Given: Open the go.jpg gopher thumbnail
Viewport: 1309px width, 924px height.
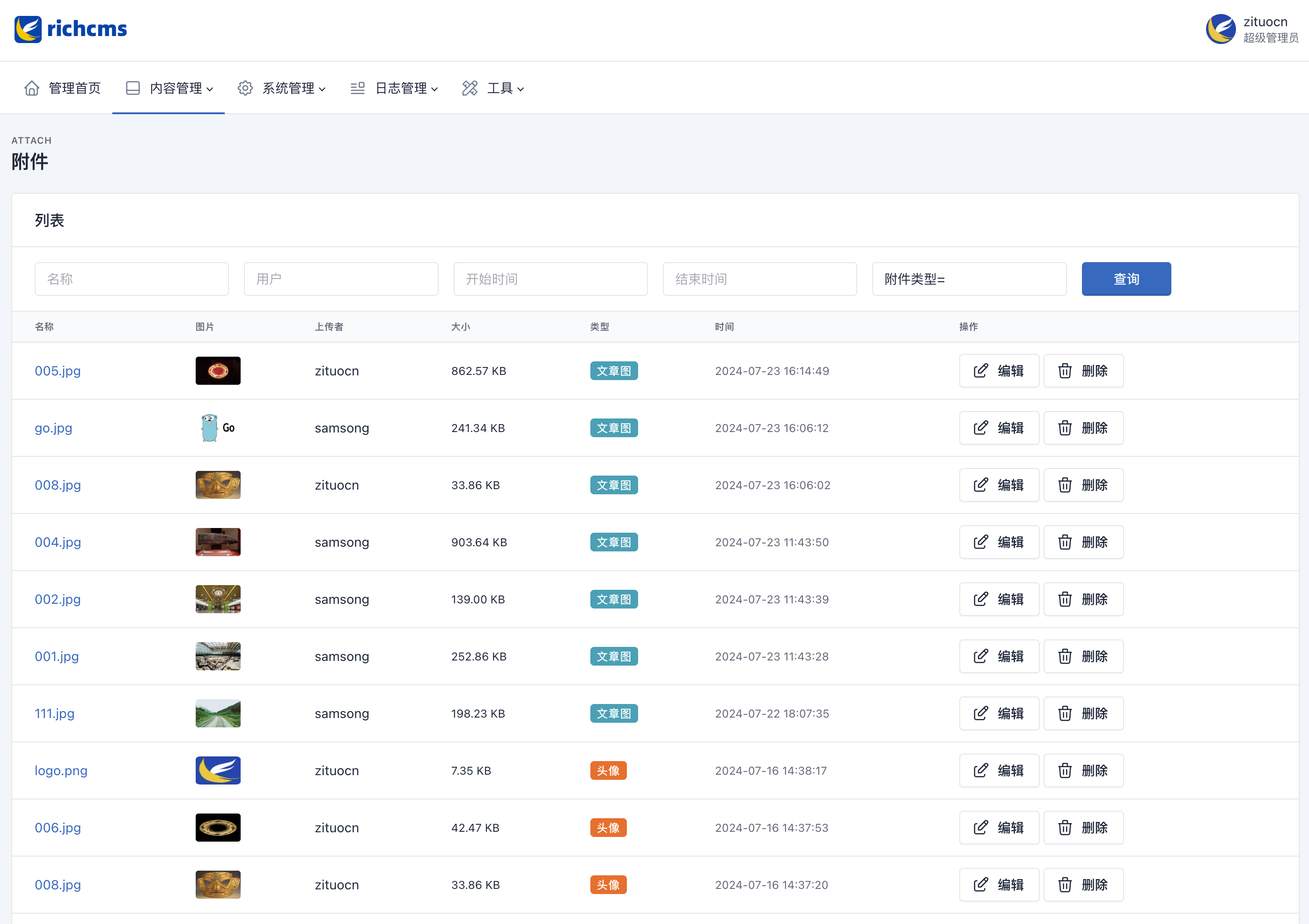Looking at the screenshot, I should pos(218,428).
